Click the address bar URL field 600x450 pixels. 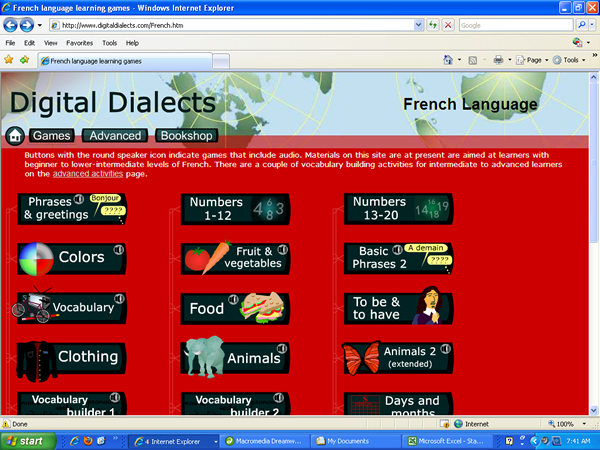point(232,25)
